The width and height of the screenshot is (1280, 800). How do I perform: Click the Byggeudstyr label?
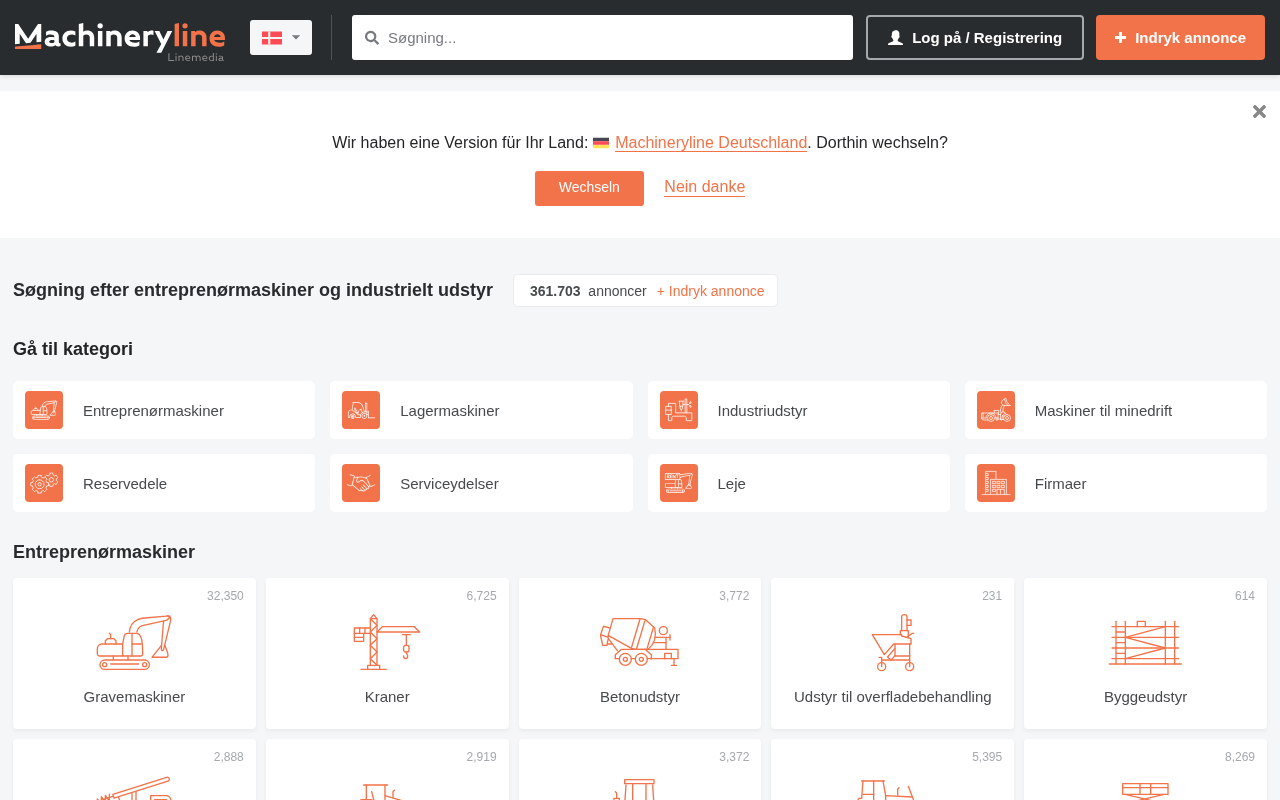(1145, 697)
